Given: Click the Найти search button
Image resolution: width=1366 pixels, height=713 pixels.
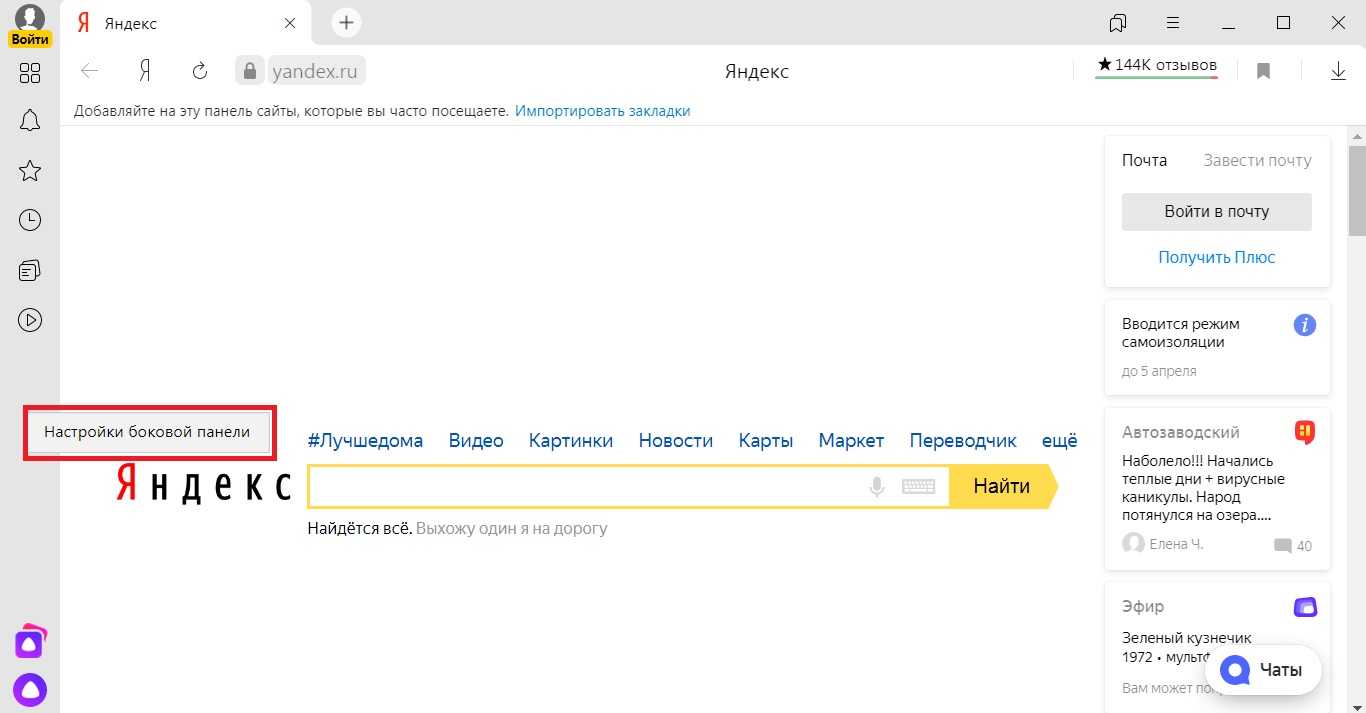Looking at the screenshot, I should 1003,487.
